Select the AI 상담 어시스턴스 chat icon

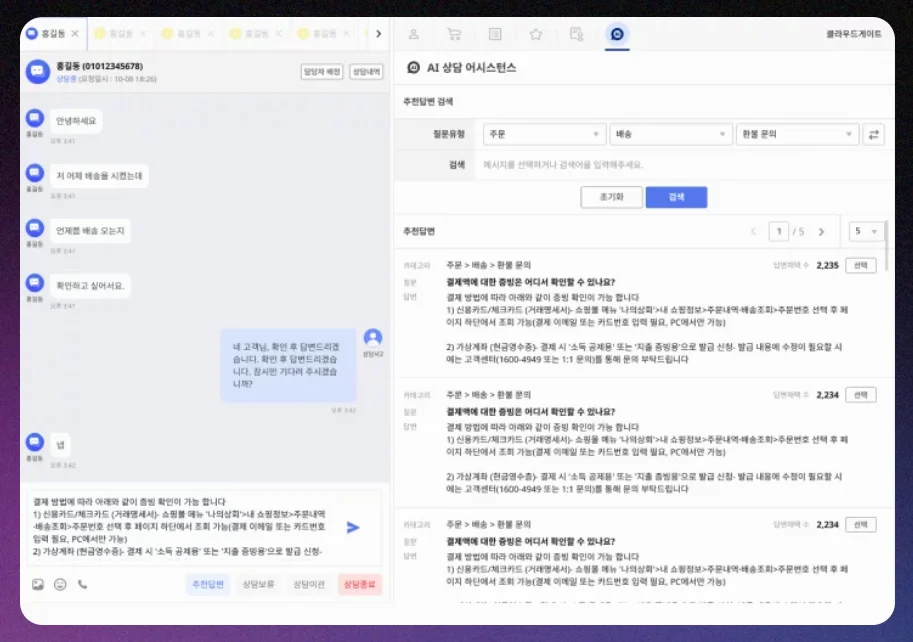coord(616,34)
